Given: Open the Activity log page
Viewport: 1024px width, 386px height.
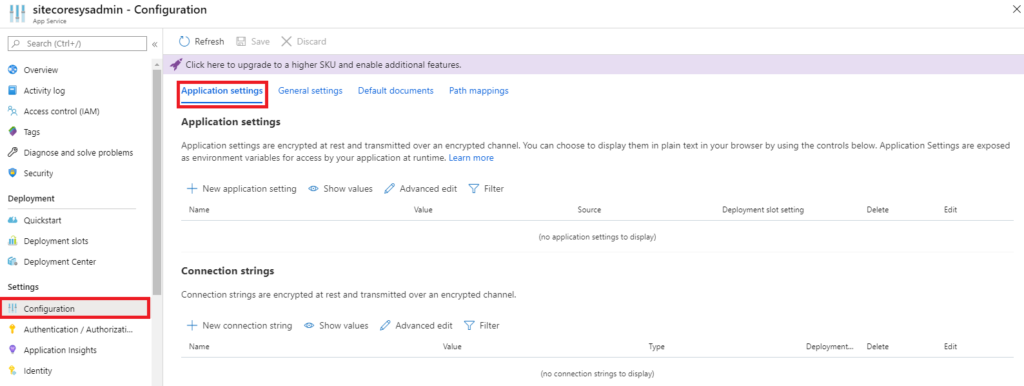Looking at the screenshot, I should pyautogui.click(x=44, y=91).
